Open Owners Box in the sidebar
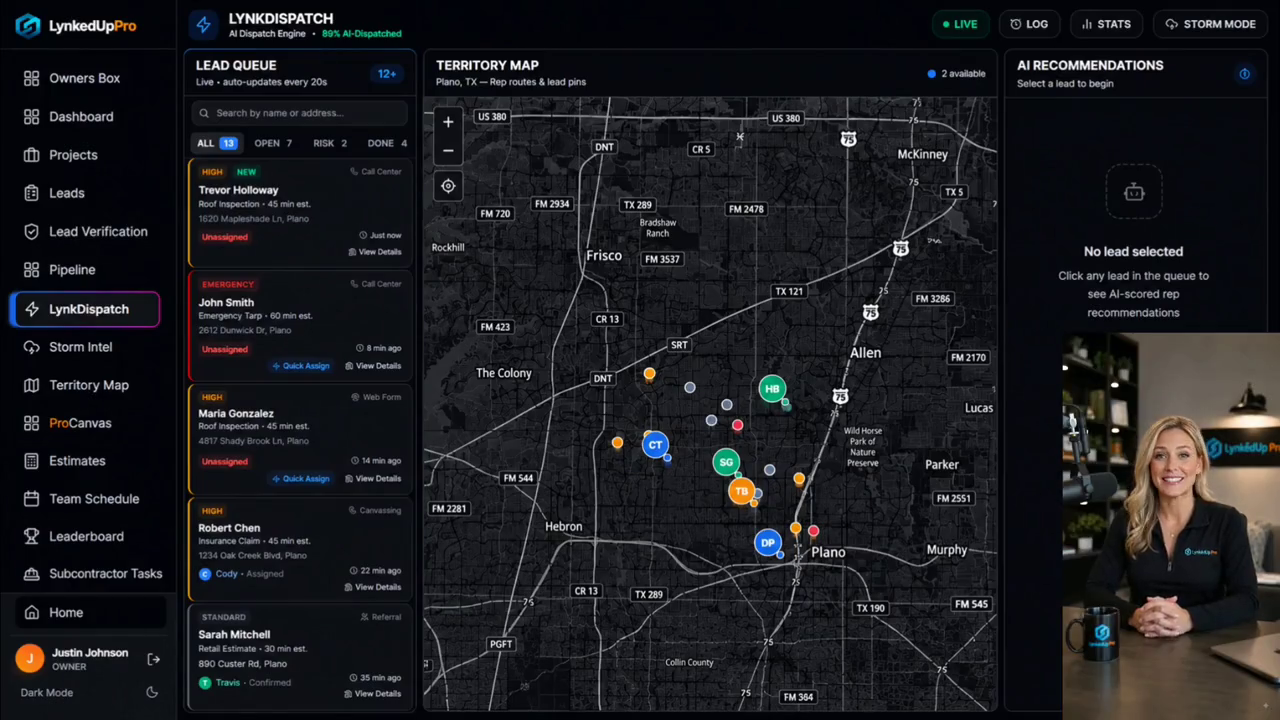1280x720 pixels. coord(84,78)
